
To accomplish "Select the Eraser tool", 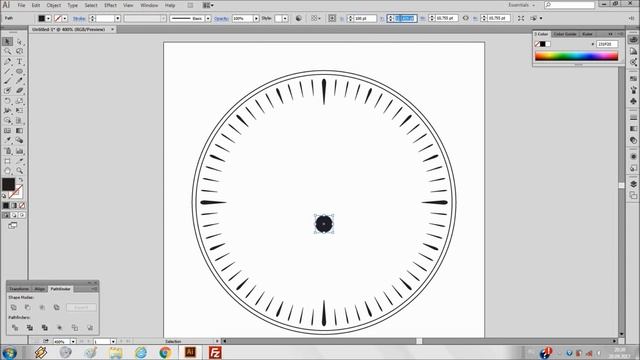I will coord(19,91).
